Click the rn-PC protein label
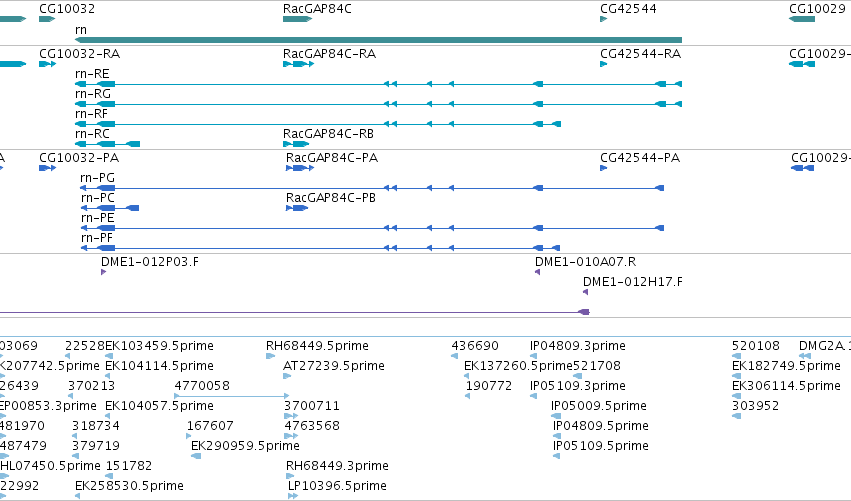Image resolution: width=851 pixels, height=501 pixels. click(98, 198)
